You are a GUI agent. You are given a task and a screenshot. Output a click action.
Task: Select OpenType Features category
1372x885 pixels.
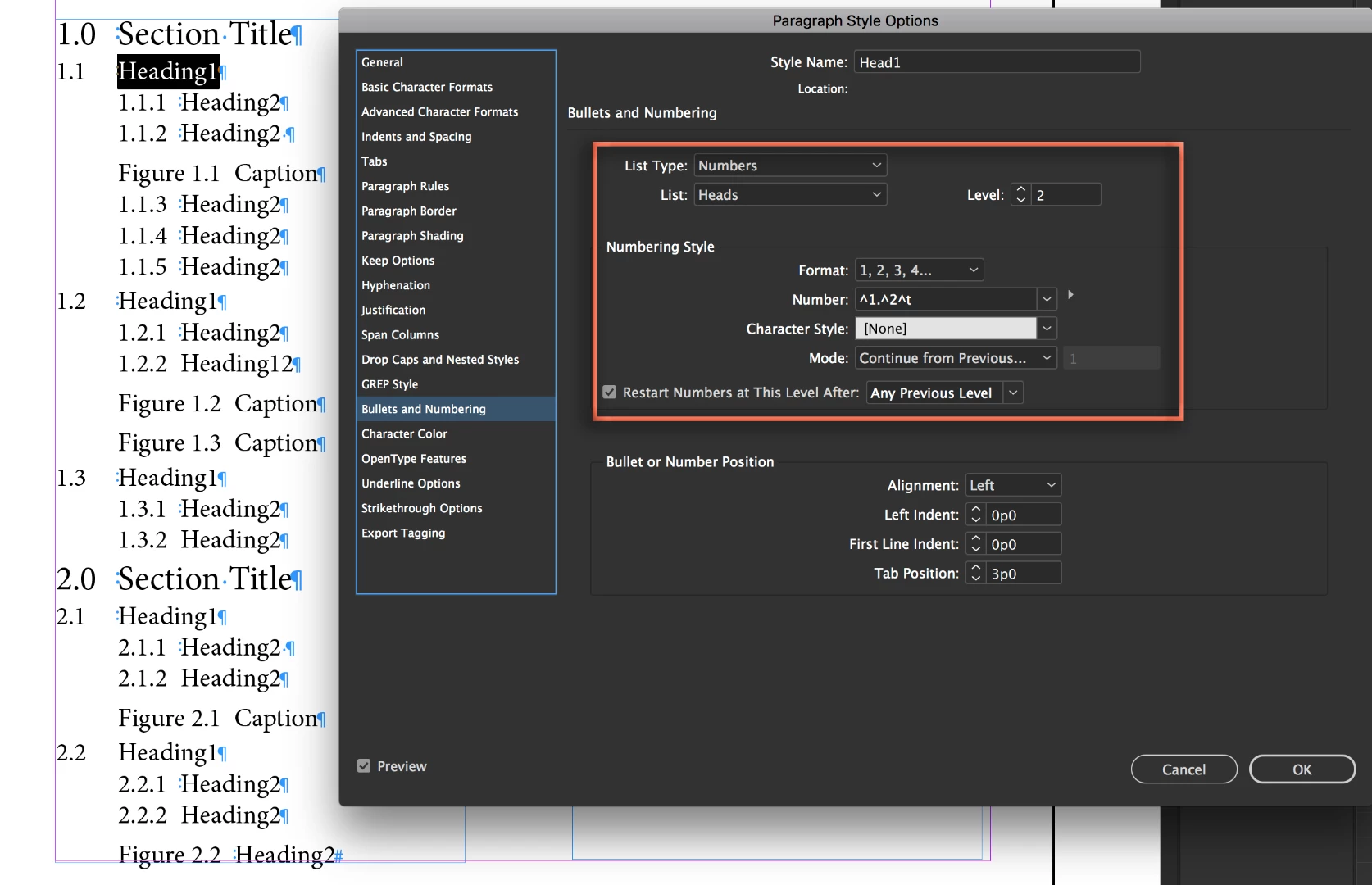click(x=456, y=459)
